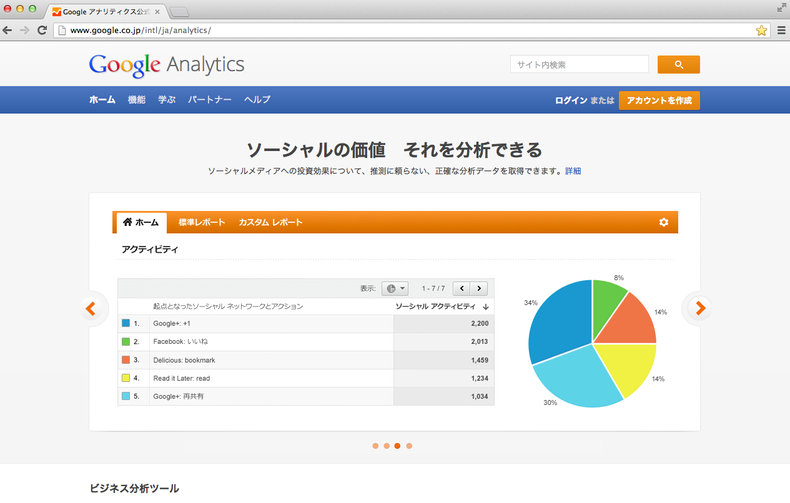790x503 pixels.
Task: Click the left carousel arrow
Action: tap(90, 308)
